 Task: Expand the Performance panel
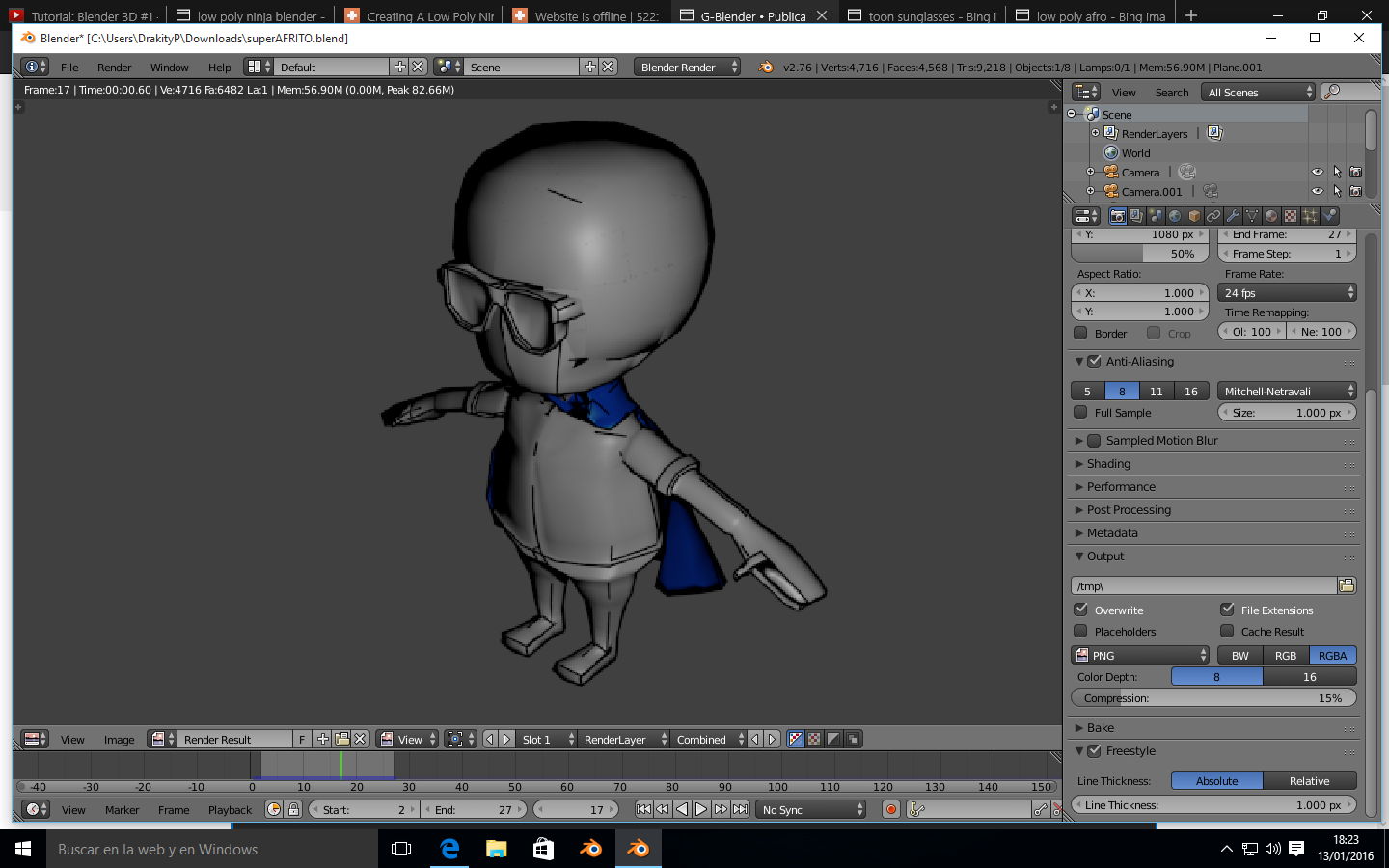(x=1120, y=487)
